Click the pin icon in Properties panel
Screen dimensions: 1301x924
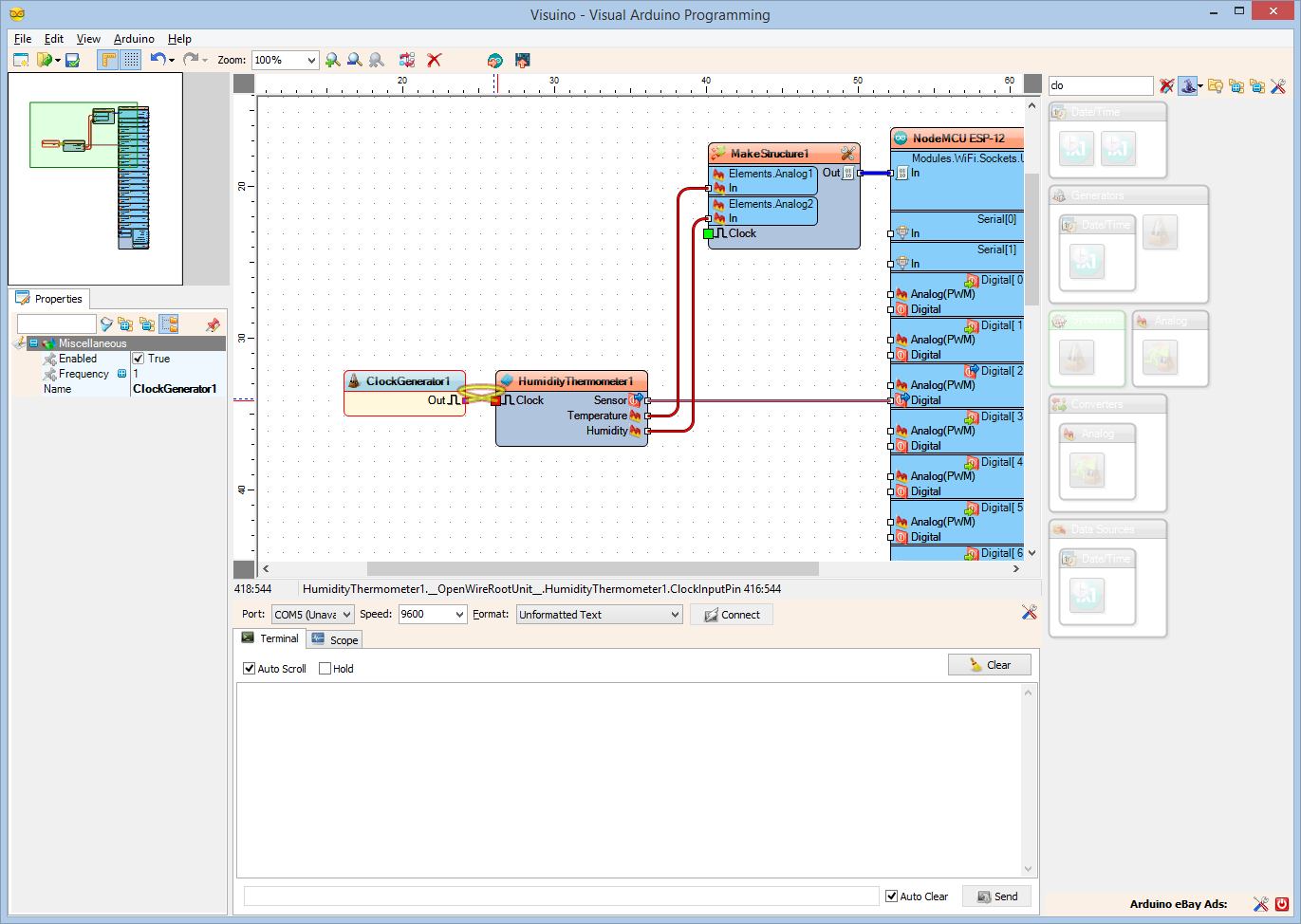point(213,324)
